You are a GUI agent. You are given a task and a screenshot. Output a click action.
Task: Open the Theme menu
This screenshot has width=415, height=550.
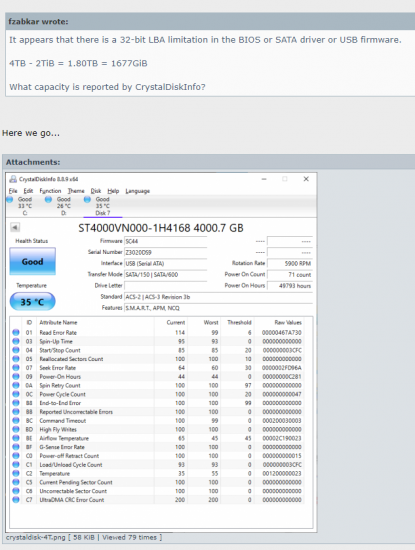(x=76, y=191)
